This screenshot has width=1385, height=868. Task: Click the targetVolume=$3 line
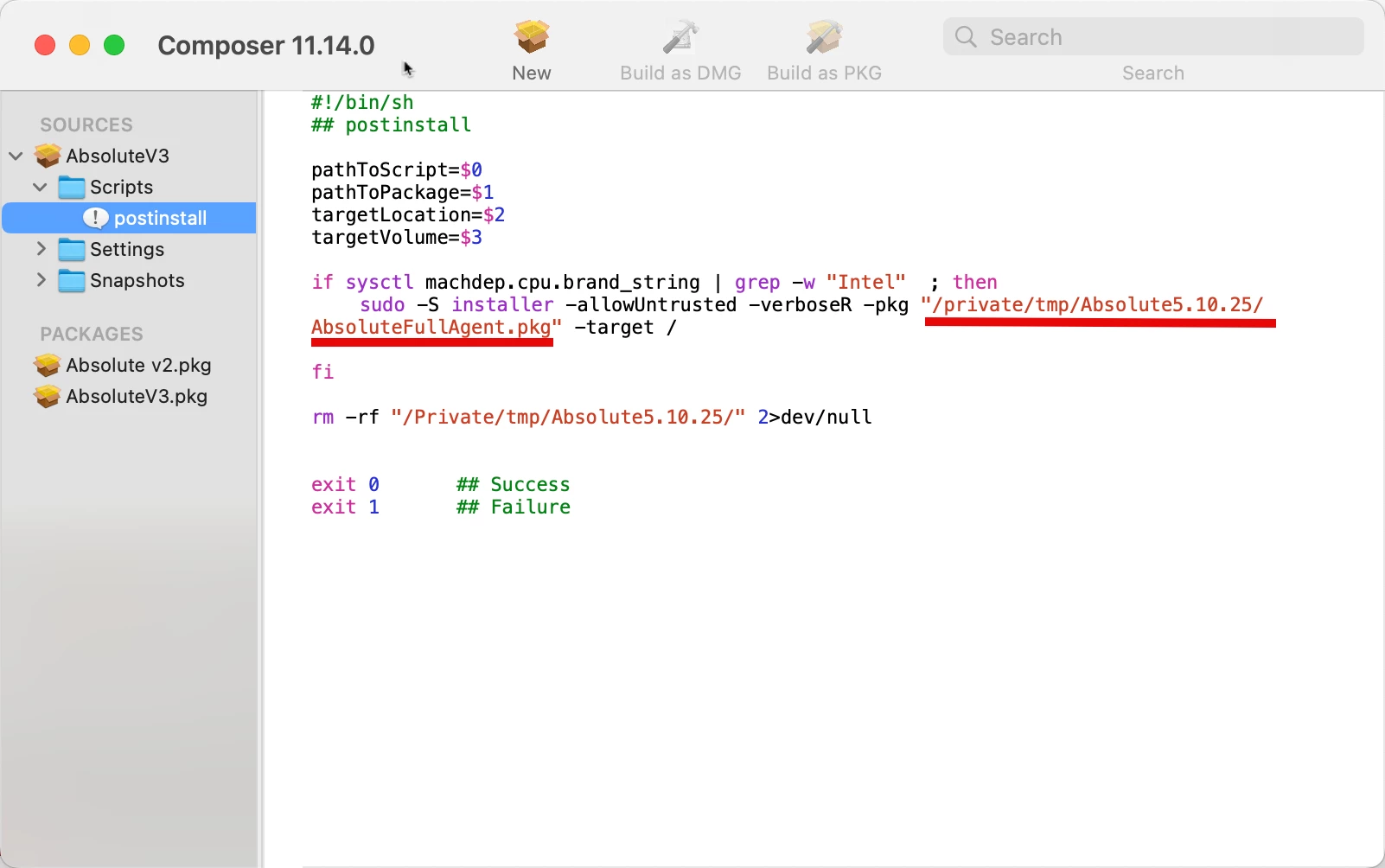point(397,237)
